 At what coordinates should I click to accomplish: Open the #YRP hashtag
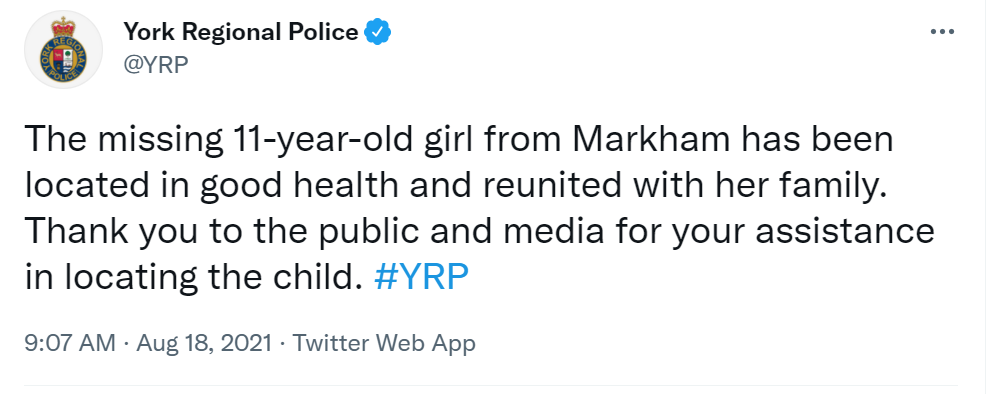tap(422, 276)
